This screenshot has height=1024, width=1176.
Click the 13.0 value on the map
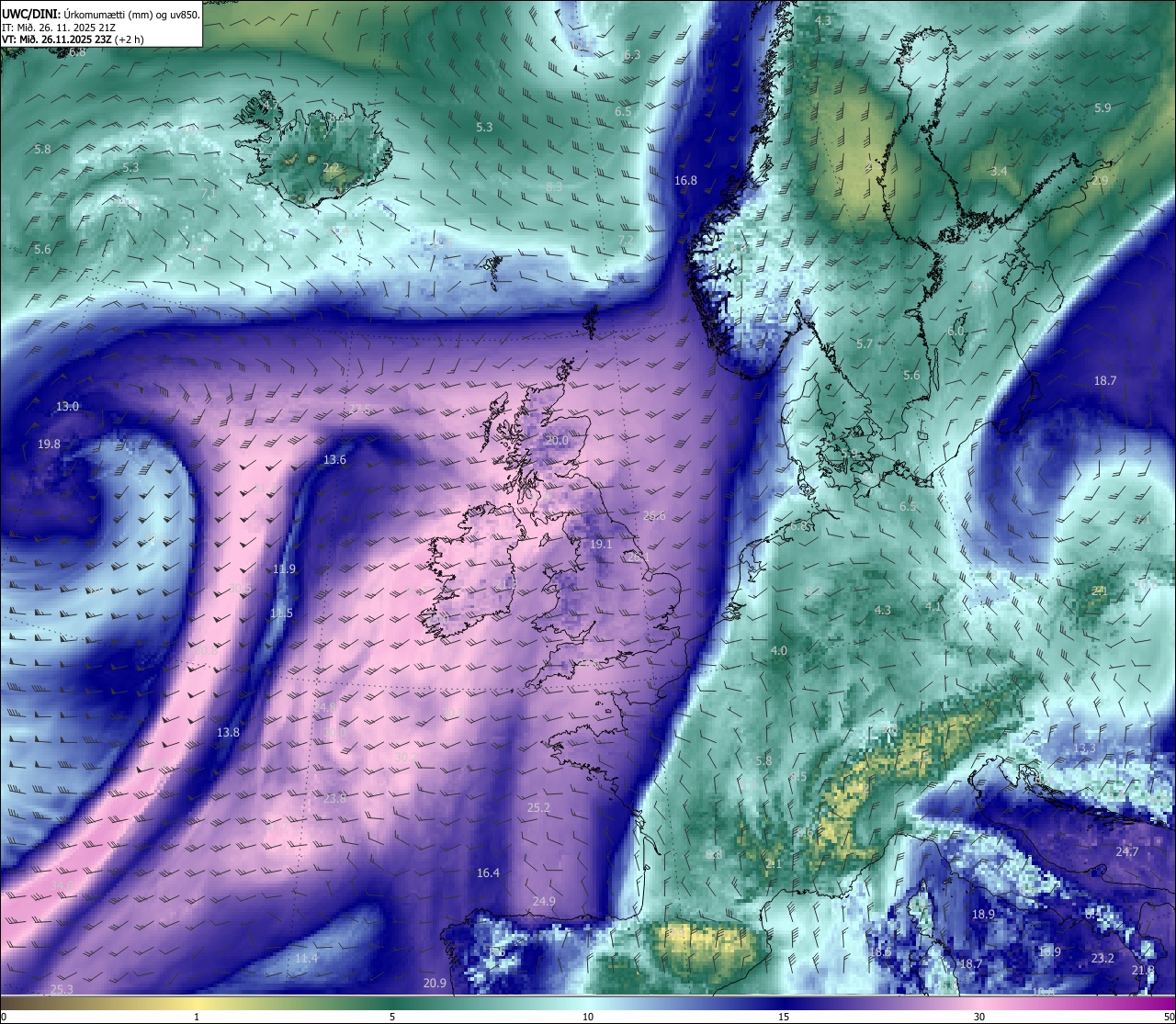(67, 406)
